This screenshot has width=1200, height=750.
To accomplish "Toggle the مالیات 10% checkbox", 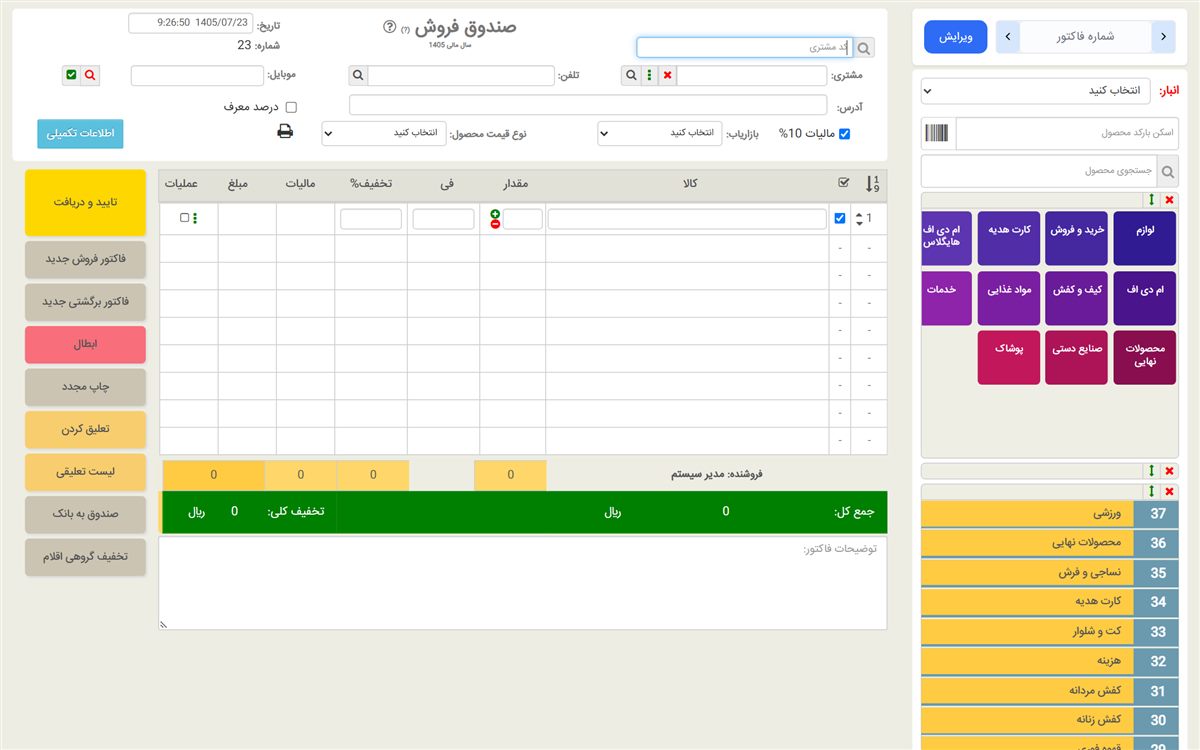I will tap(843, 134).
